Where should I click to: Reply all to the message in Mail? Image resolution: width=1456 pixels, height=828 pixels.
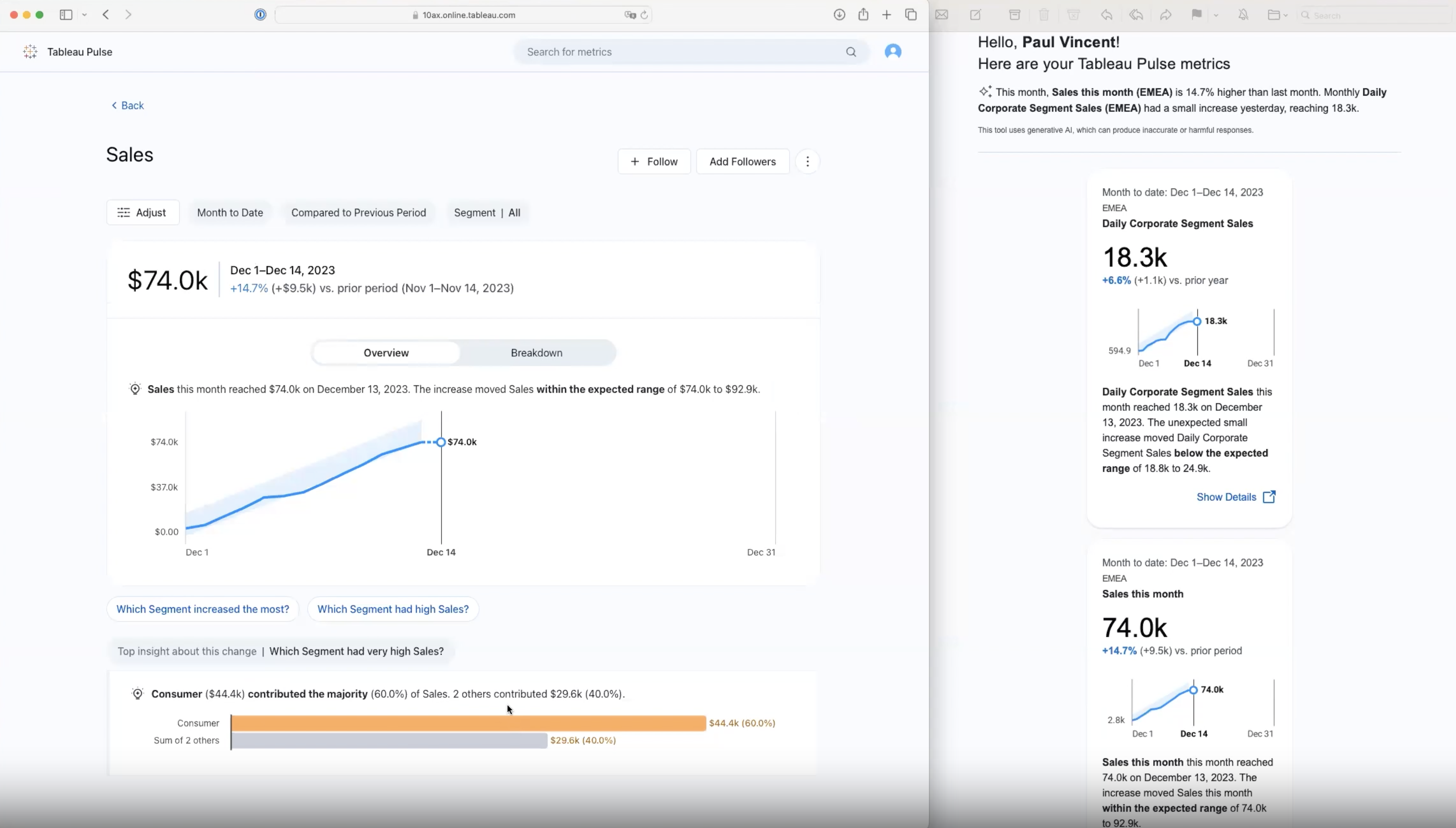[1136, 15]
